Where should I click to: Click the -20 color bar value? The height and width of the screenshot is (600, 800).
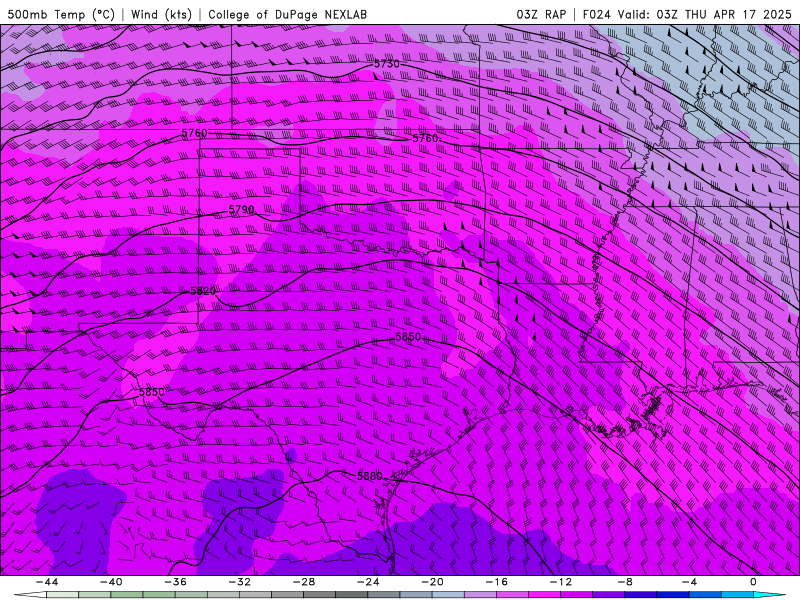pos(433,582)
